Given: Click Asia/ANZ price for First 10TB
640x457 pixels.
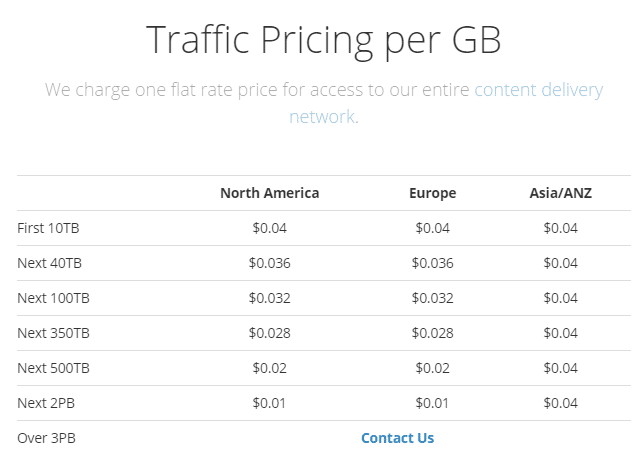Looking at the screenshot, I should point(560,228).
